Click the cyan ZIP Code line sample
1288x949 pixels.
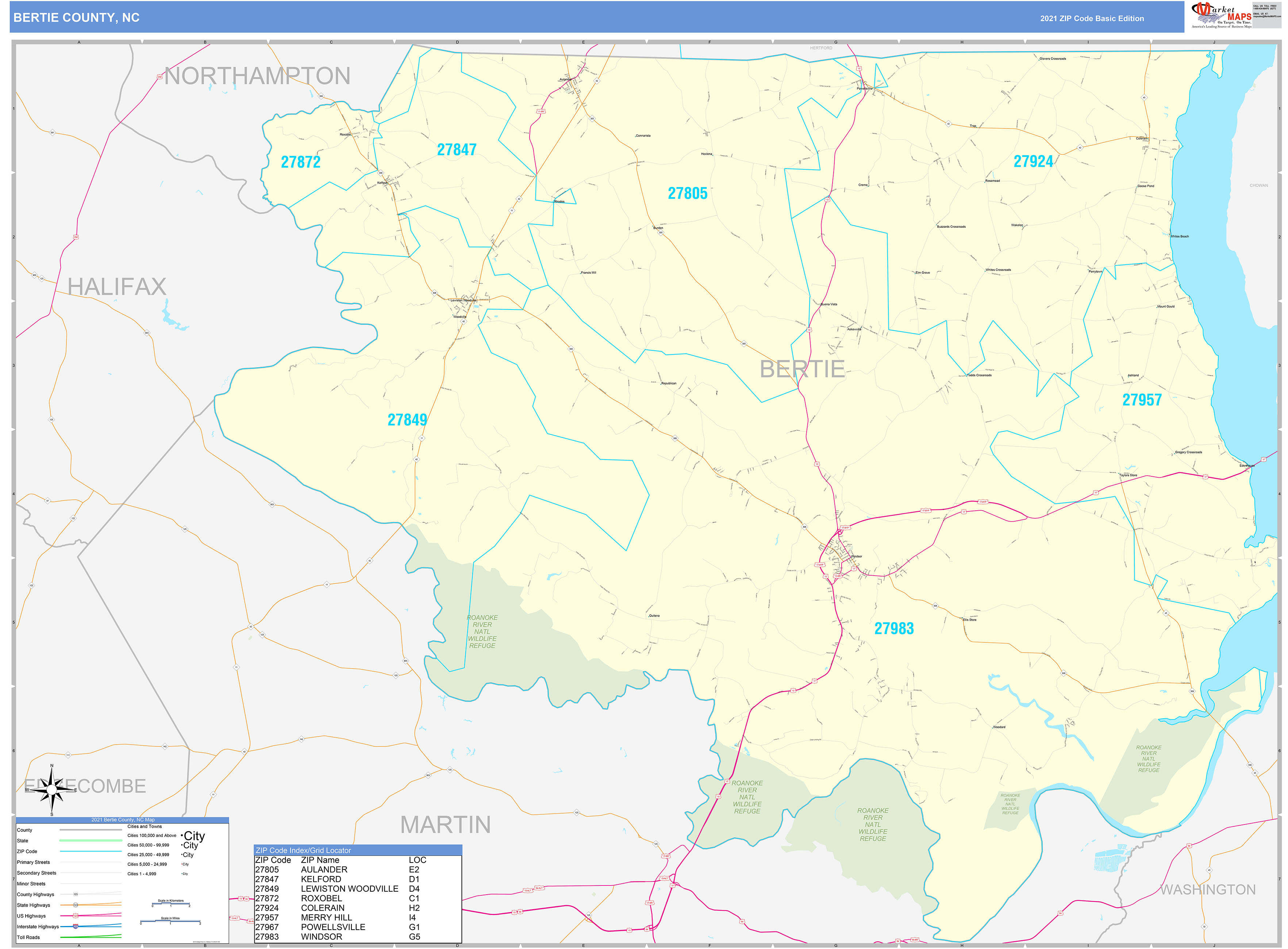pyautogui.click(x=91, y=851)
